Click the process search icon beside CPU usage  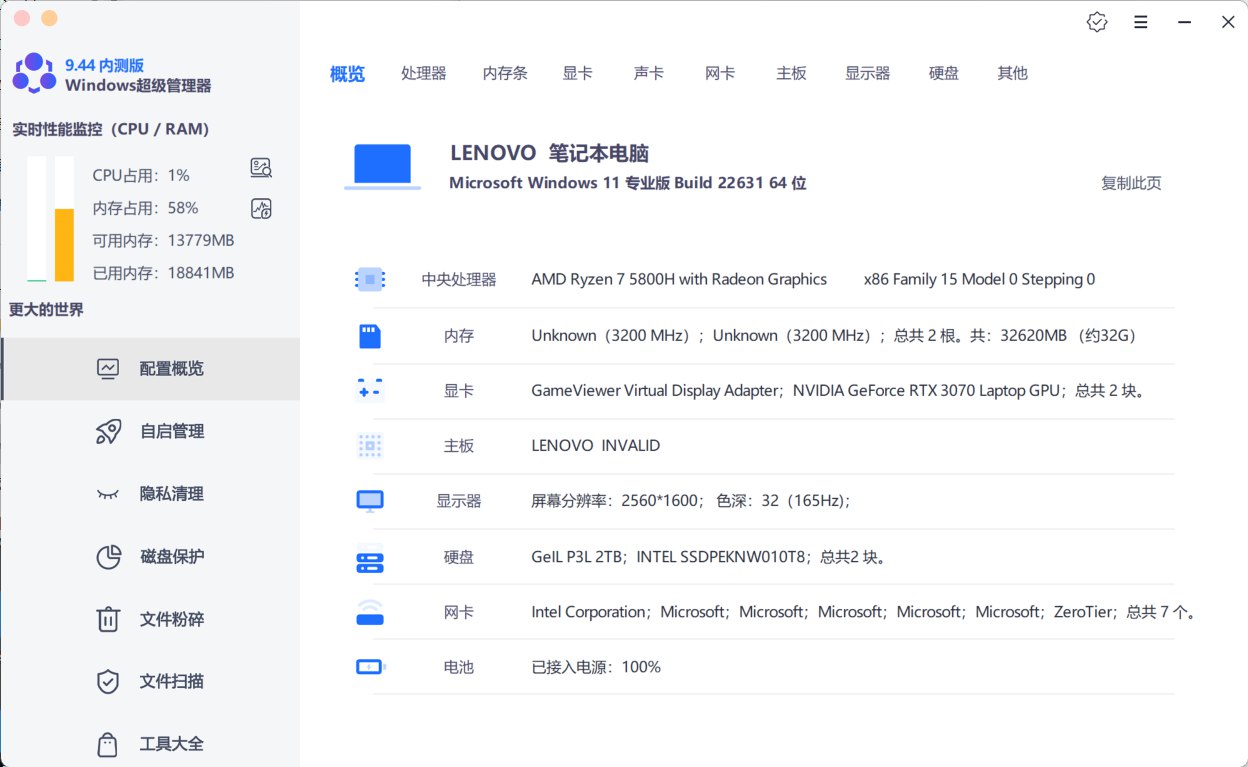coord(261,168)
